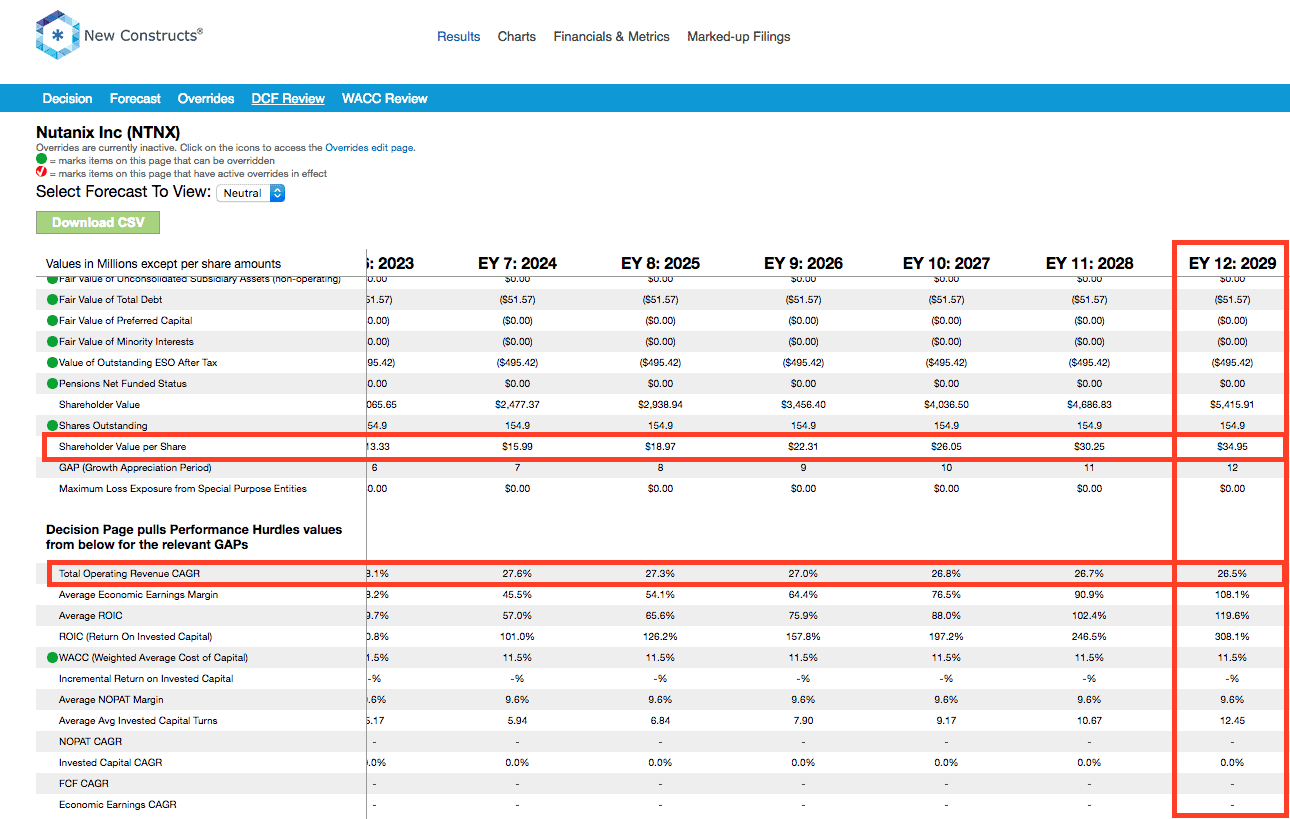The height and width of the screenshot is (819, 1290).
Task: Click the 308.1% ROIC cell
Action: (1232, 637)
